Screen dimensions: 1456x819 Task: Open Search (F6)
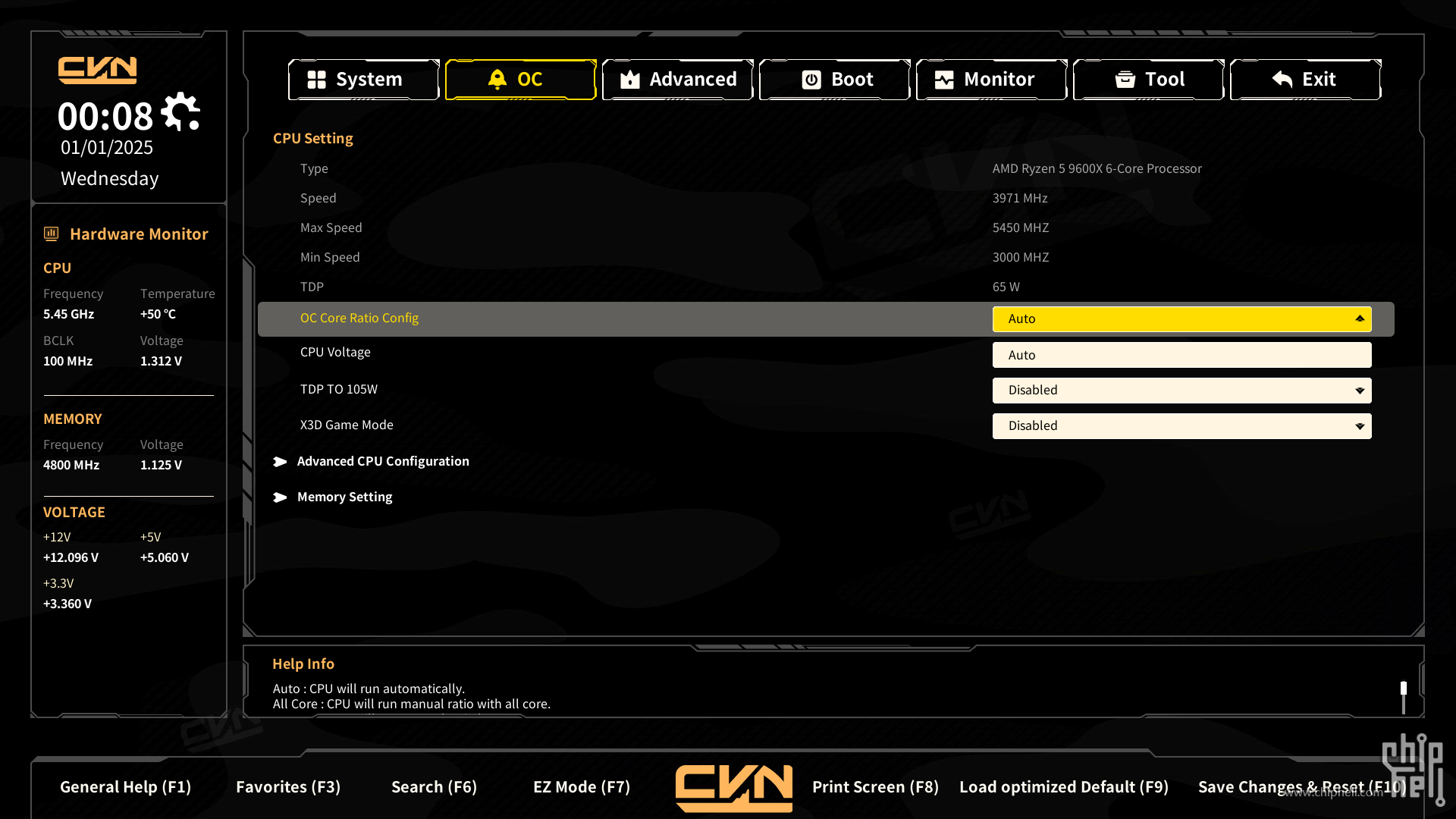434,787
